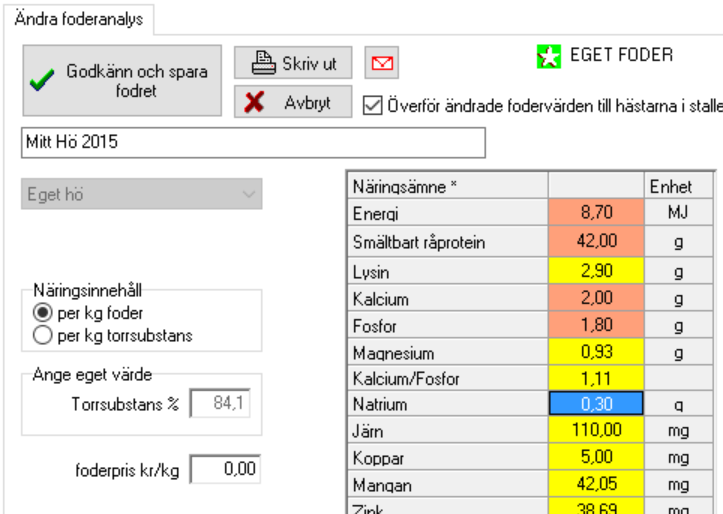This screenshot has width=723, height=514.
Task: Select the Järn value 110,00 cell
Action: click(x=596, y=430)
